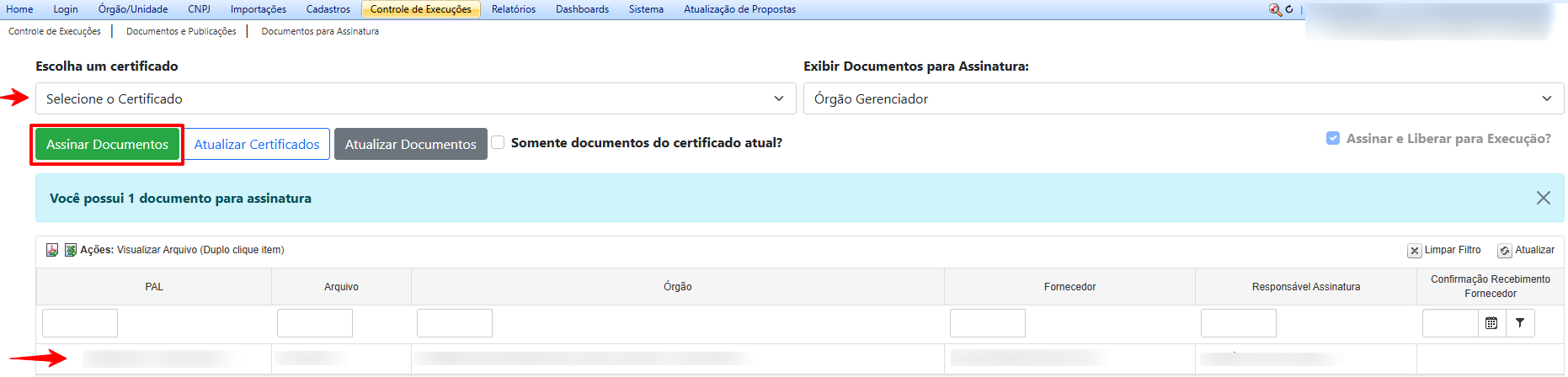Export the list as PDF
This screenshot has height=377, width=1568.
click(x=52, y=250)
